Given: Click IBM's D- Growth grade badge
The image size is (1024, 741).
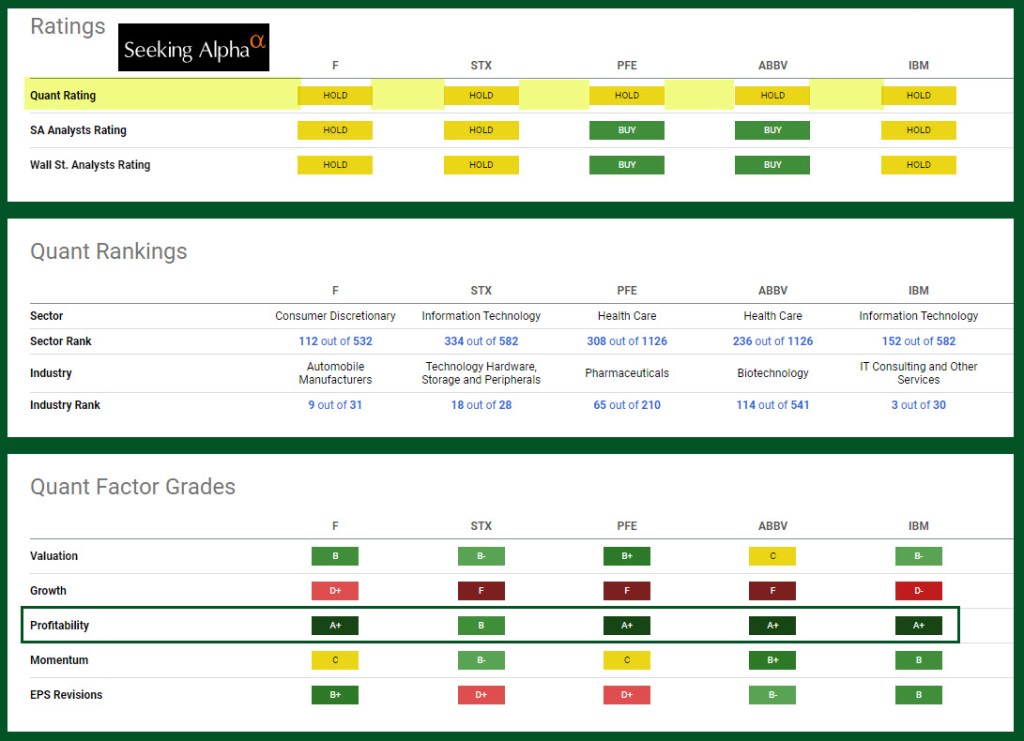Looking at the screenshot, I should click(918, 591).
